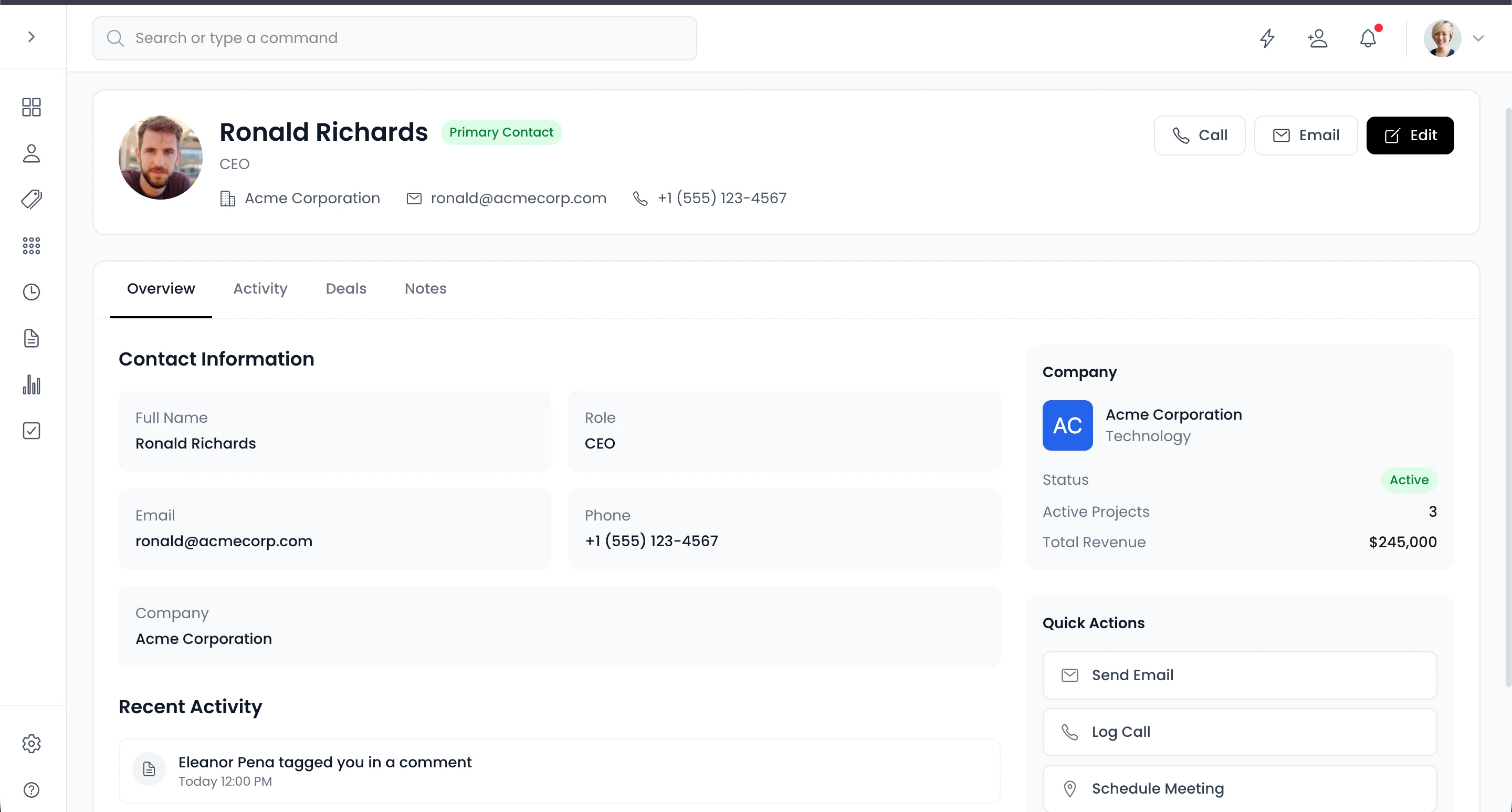The width and height of the screenshot is (1512, 812).
Task: Open the bar chart reports icon
Action: (31, 384)
